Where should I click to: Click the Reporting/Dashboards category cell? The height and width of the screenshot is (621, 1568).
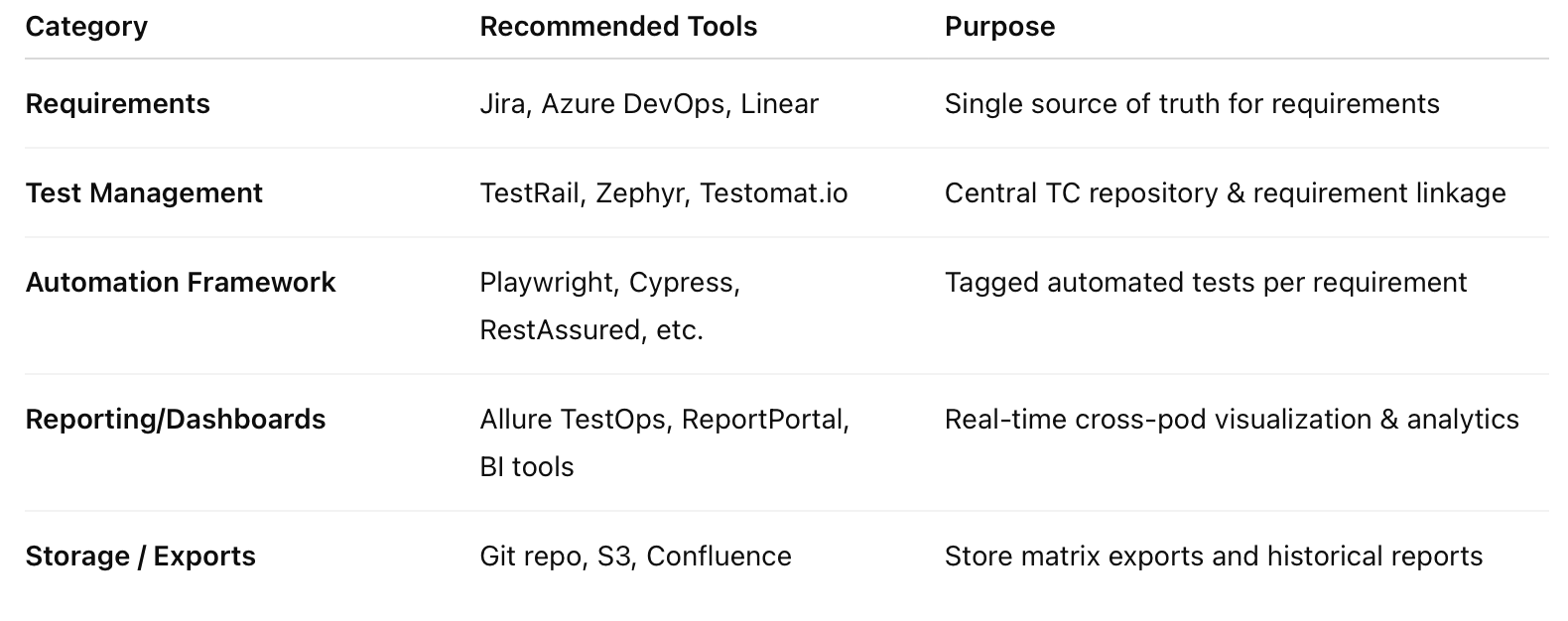tap(175, 420)
